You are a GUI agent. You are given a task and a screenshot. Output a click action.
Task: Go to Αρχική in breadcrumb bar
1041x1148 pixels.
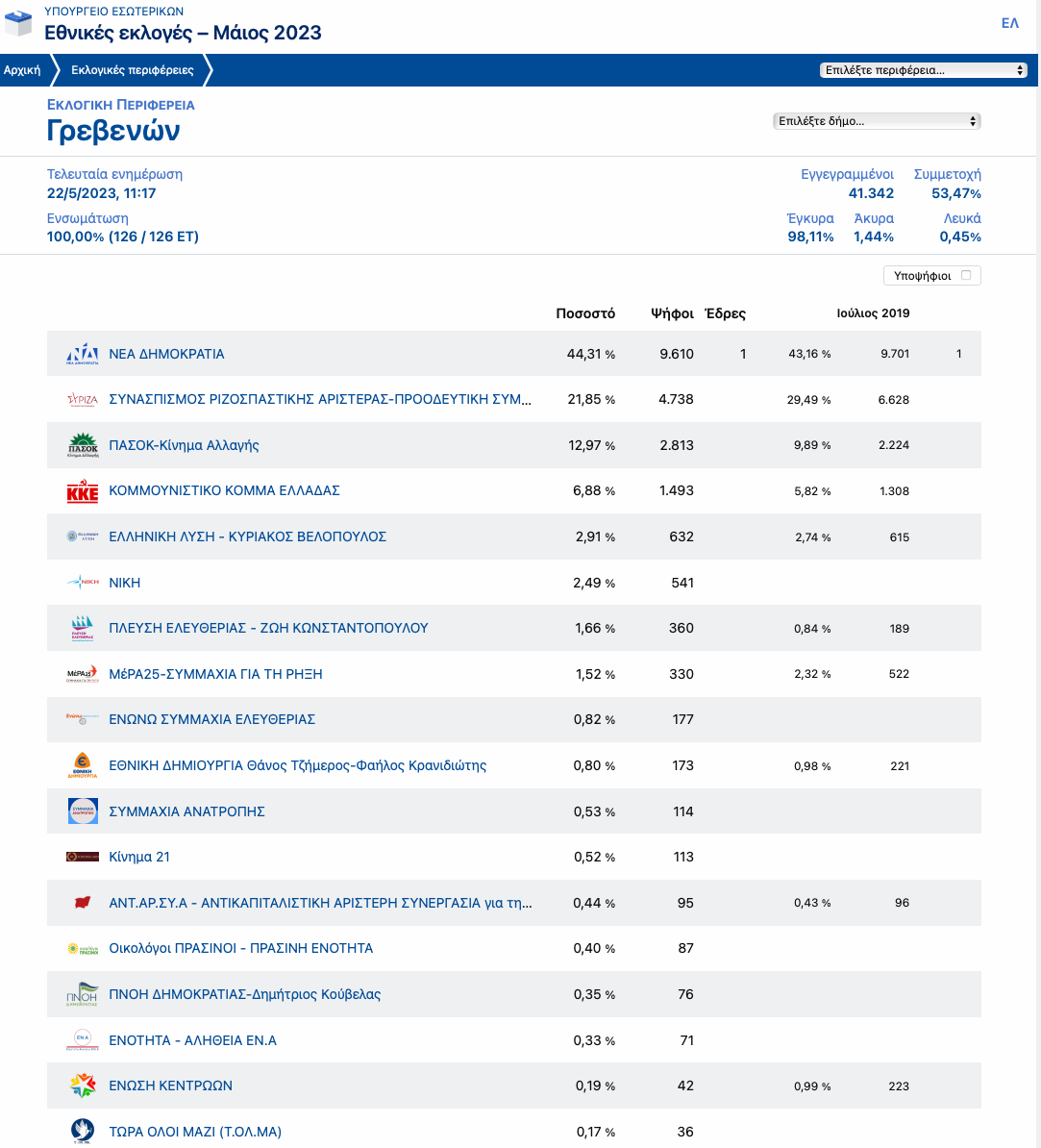pos(22,70)
